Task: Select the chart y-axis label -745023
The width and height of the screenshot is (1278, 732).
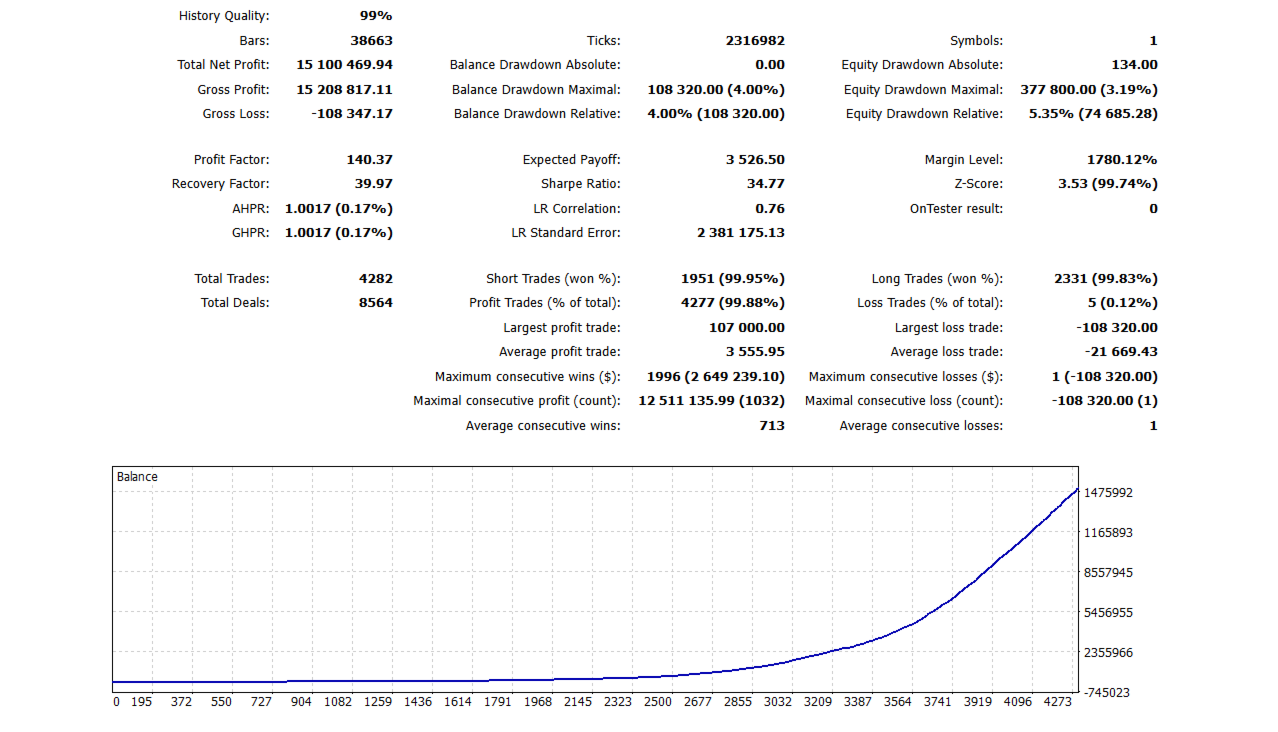Action: pyautogui.click(x=1107, y=692)
